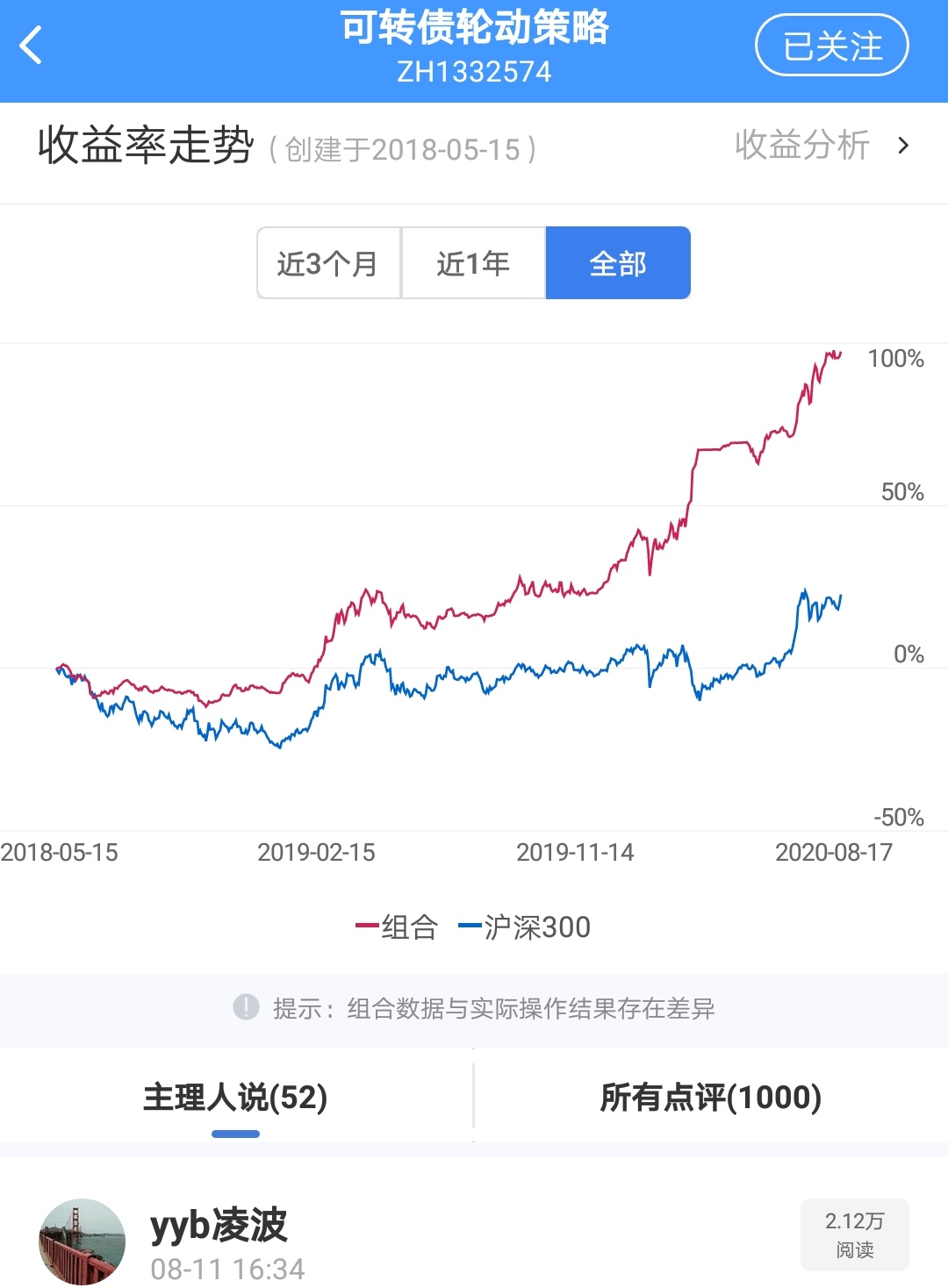The width and height of the screenshot is (948, 1288).
Task: Select the 全部 time range
Action: pos(618,263)
